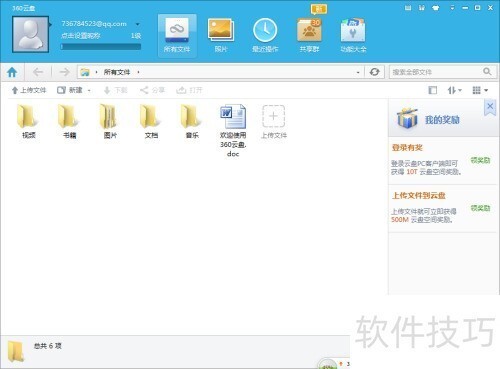The image size is (500, 369).
Task: Open the 所有文件 (All Files) tab
Action: coord(177,36)
